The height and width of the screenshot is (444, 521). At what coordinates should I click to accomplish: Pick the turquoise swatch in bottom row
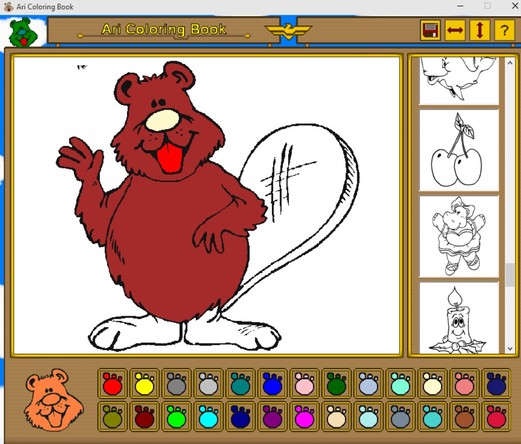click(x=432, y=416)
